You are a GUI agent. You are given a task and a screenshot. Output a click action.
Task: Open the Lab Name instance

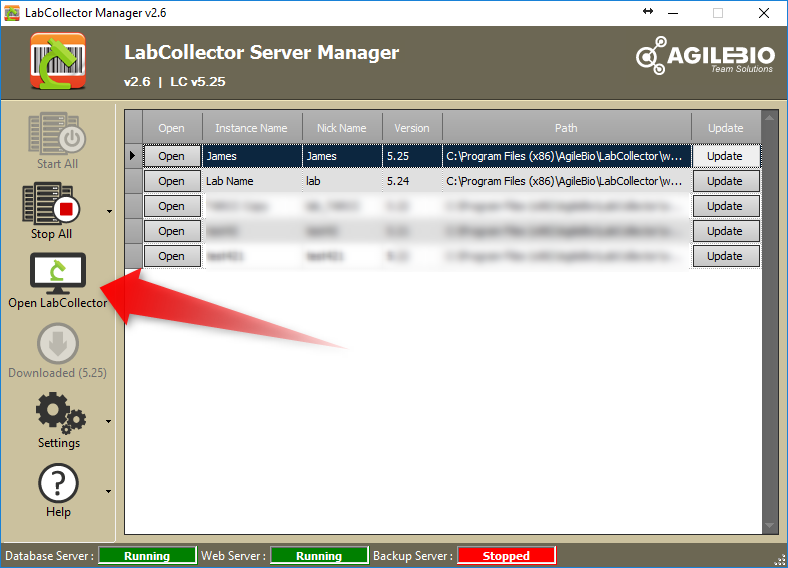(172, 181)
